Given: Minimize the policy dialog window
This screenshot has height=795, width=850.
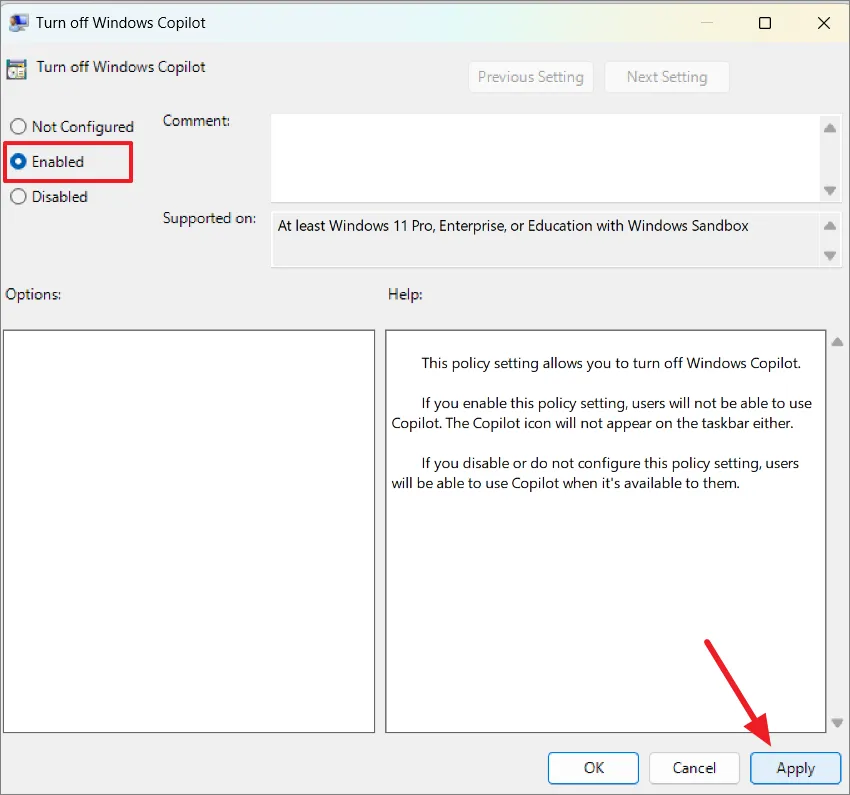Looking at the screenshot, I should 706,23.
